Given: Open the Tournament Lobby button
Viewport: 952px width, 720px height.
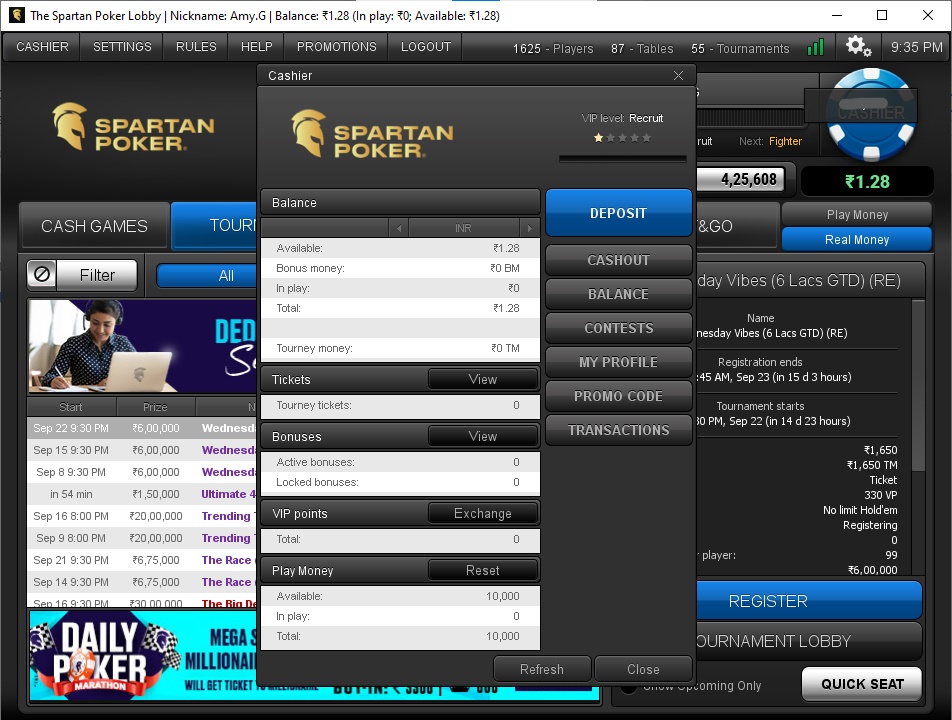Looking at the screenshot, I should click(x=809, y=641).
